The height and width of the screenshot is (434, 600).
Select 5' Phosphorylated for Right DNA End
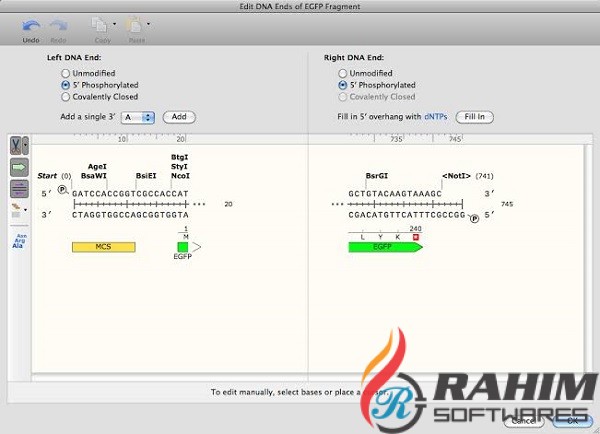342,85
